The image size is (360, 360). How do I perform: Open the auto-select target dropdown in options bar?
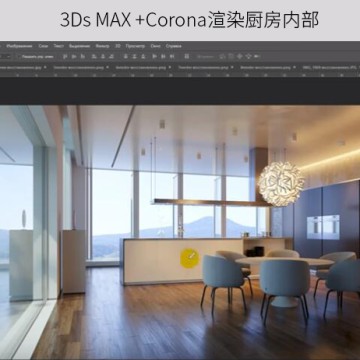click(6, 57)
